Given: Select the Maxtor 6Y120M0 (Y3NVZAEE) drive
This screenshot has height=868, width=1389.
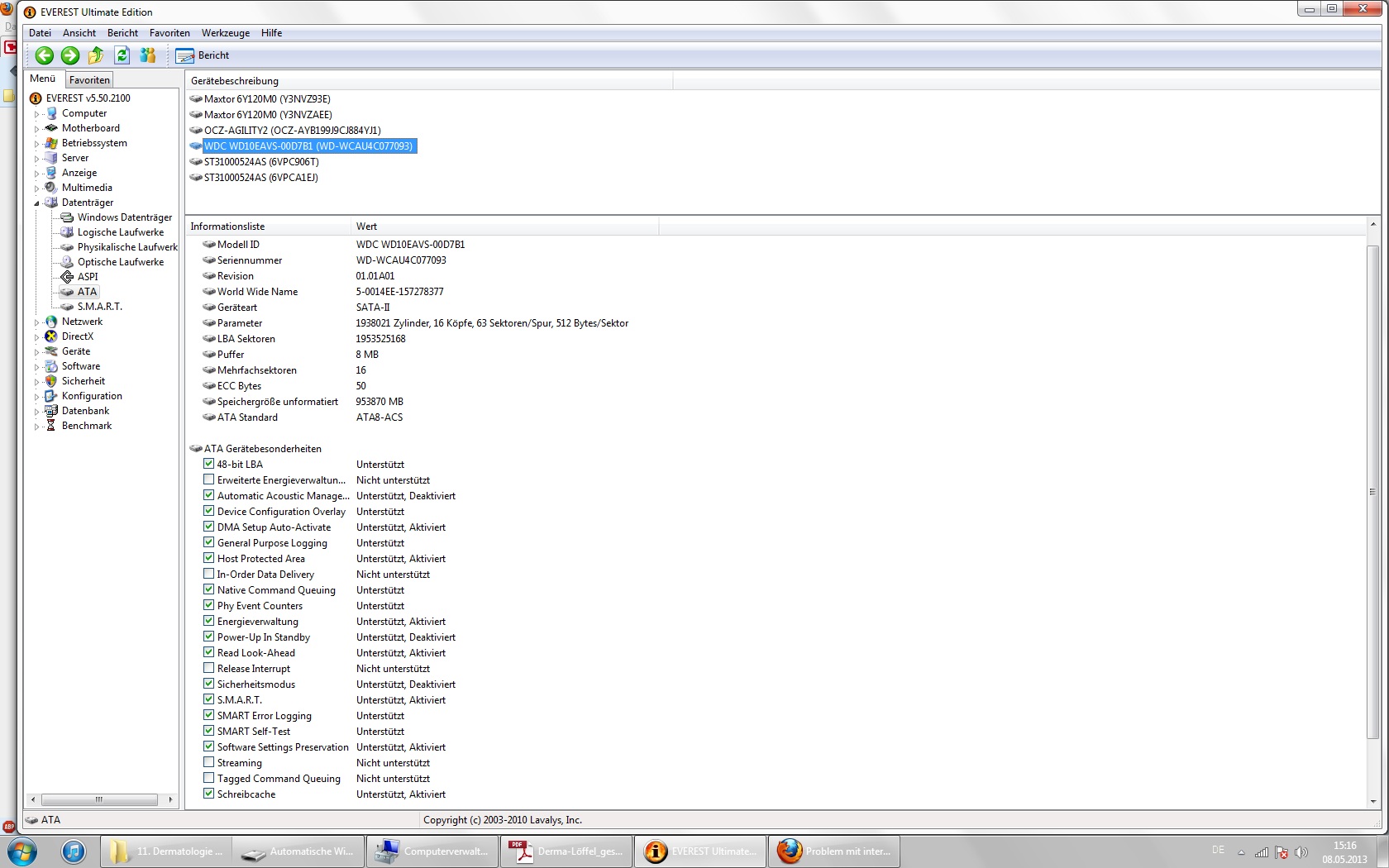Looking at the screenshot, I should (x=268, y=115).
